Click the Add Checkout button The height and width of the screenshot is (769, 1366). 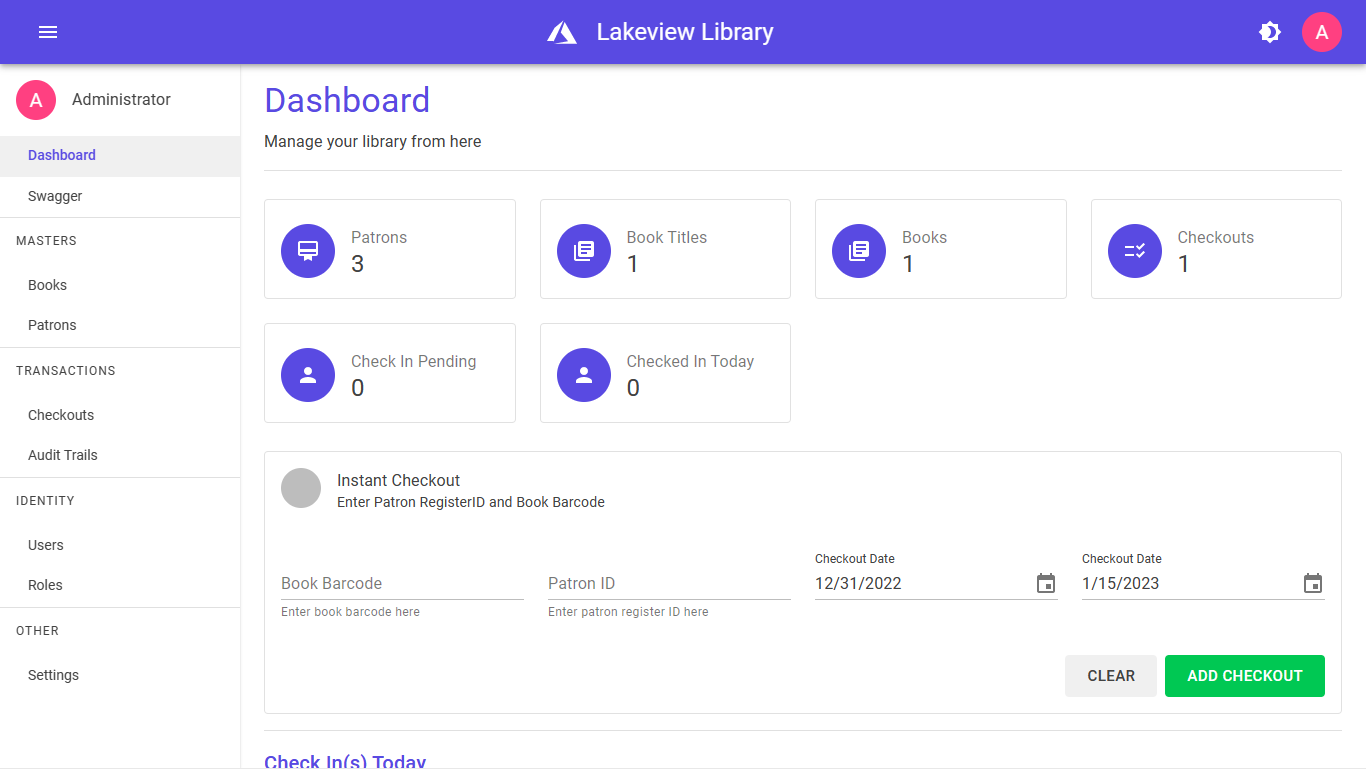[1245, 676]
